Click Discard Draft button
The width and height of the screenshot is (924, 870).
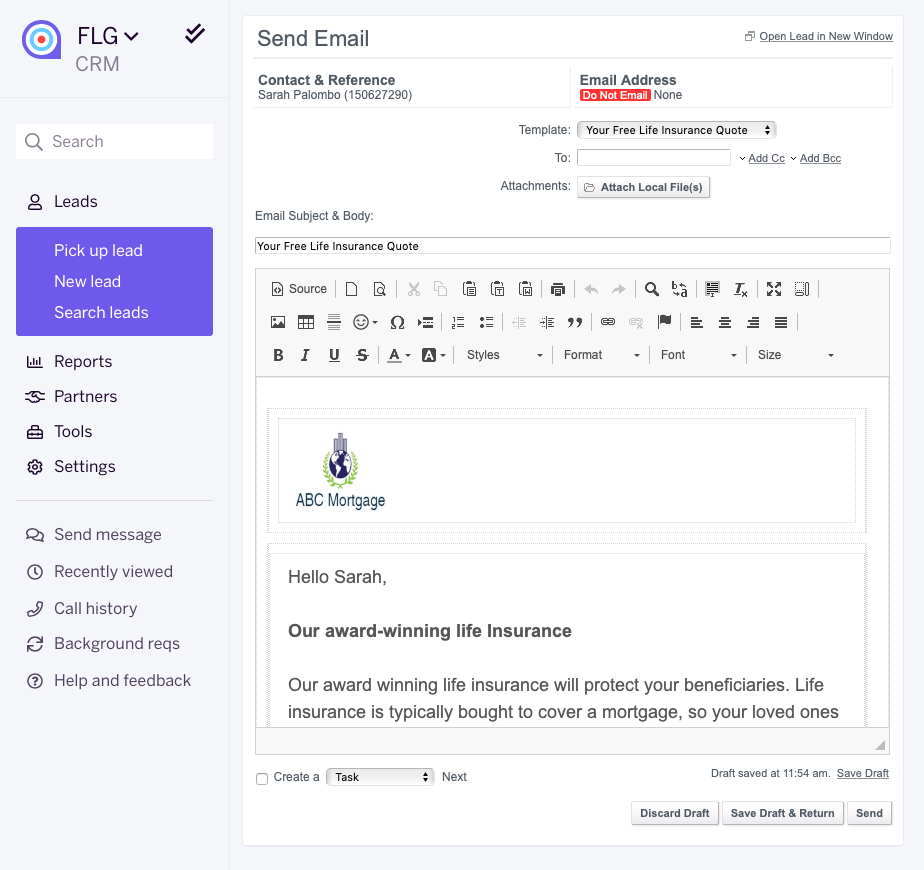[x=675, y=813]
